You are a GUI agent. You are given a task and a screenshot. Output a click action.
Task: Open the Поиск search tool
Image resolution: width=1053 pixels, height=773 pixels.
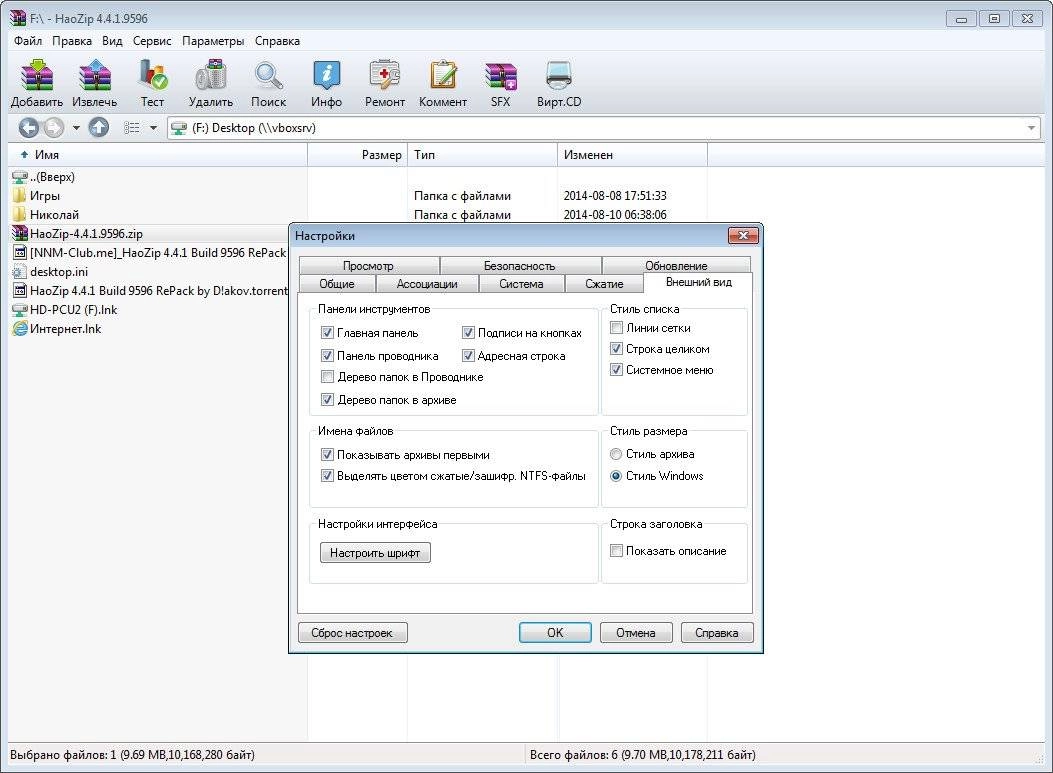pyautogui.click(x=269, y=75)
